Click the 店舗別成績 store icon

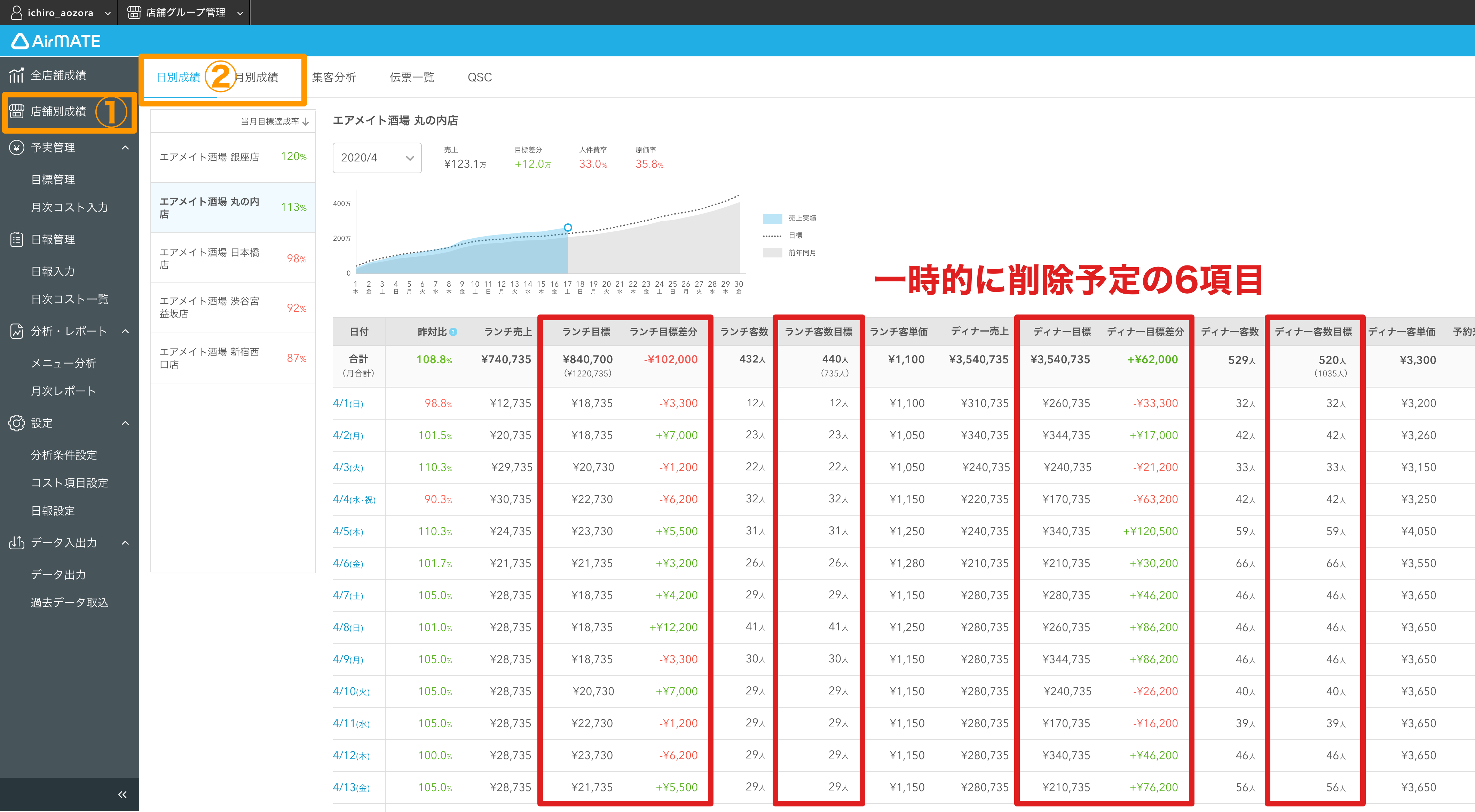[x=17, y=111]
